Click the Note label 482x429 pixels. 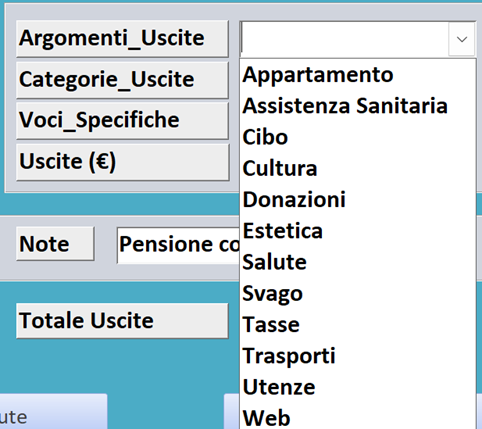55,244
